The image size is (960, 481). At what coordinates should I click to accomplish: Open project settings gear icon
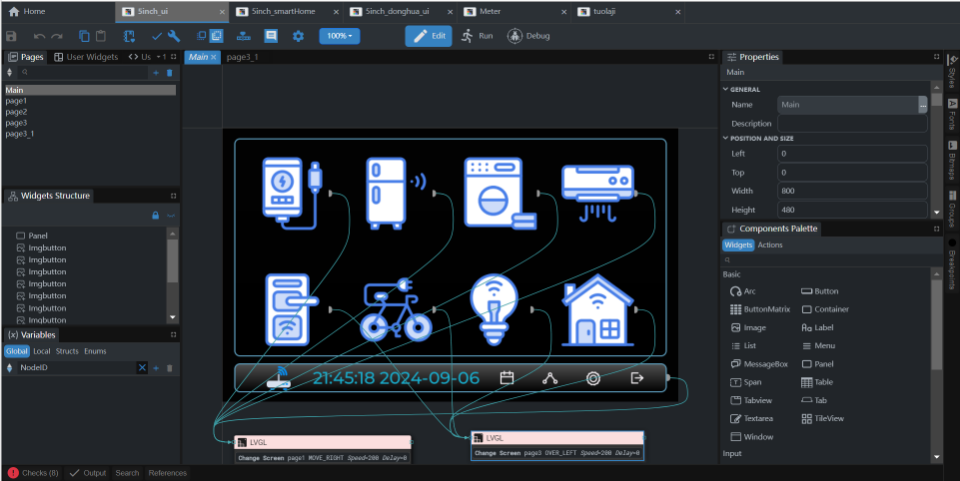point(298,36)
